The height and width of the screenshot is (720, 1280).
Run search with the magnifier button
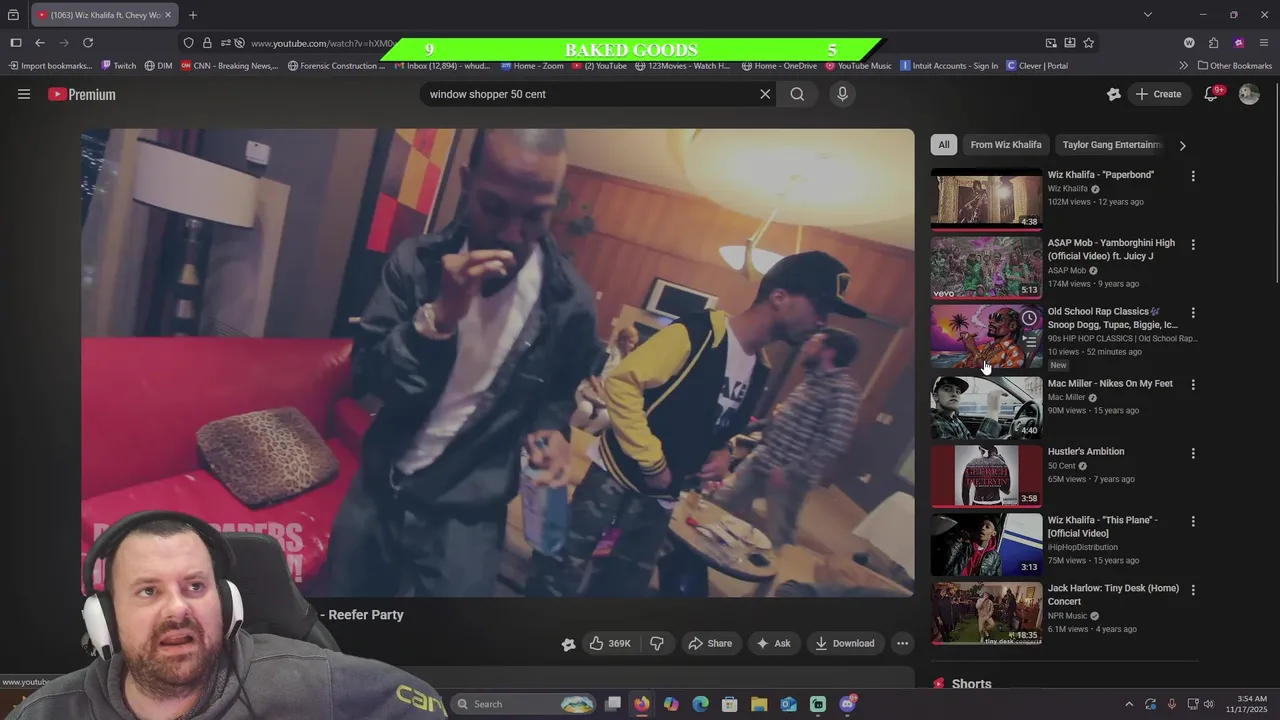tap(797, 94)
